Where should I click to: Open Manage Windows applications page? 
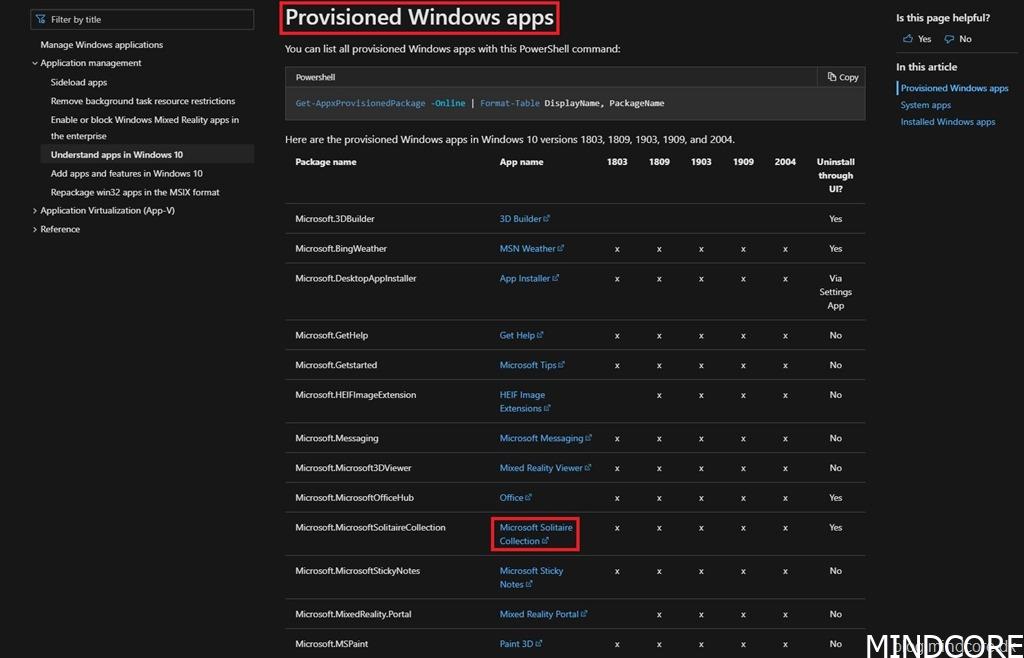[x=101, y=45]
